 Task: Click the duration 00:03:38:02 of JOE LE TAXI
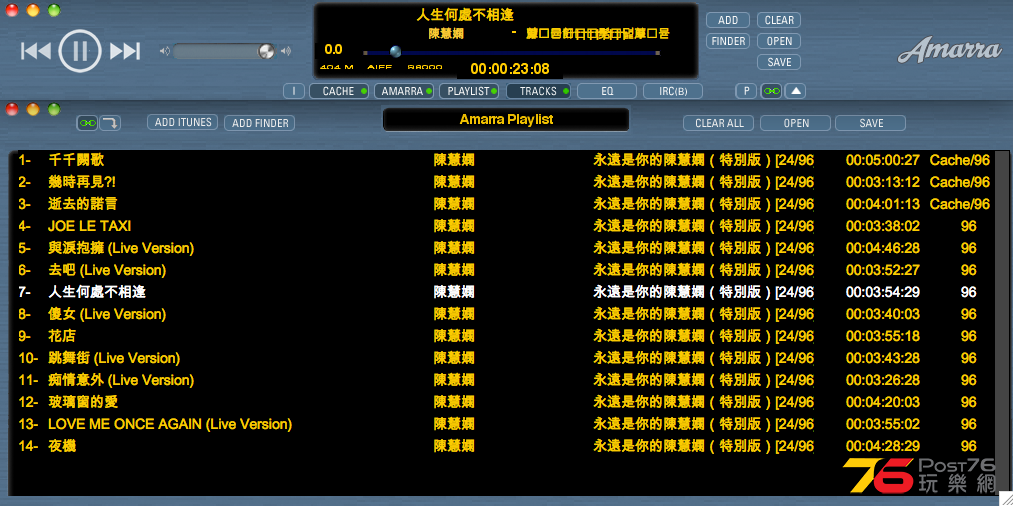(x=882, y=226)
